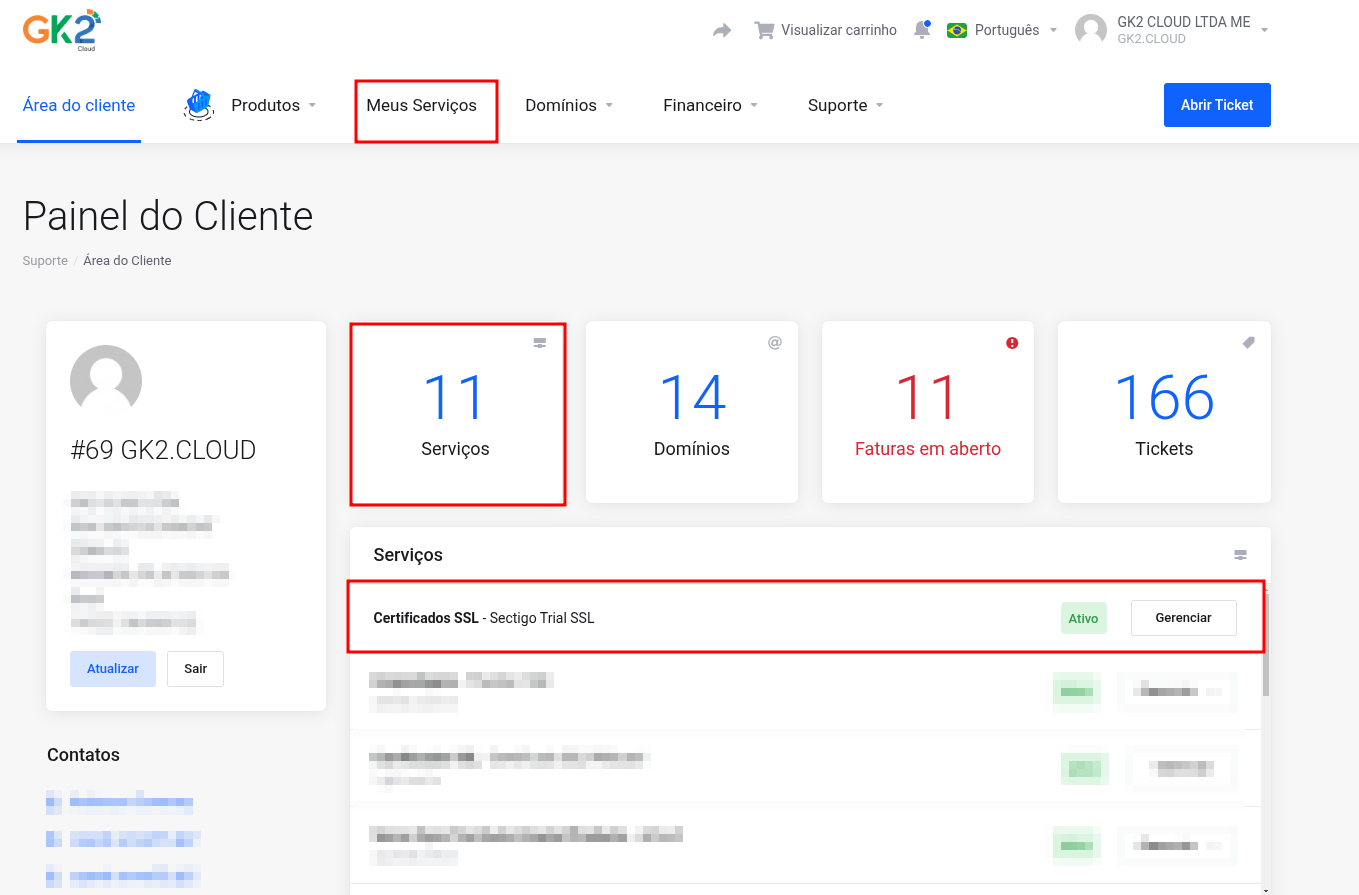Screen dimensions: 1359x895
Task: Click the GK2 Cloud logo
Action: click(62, 30)
